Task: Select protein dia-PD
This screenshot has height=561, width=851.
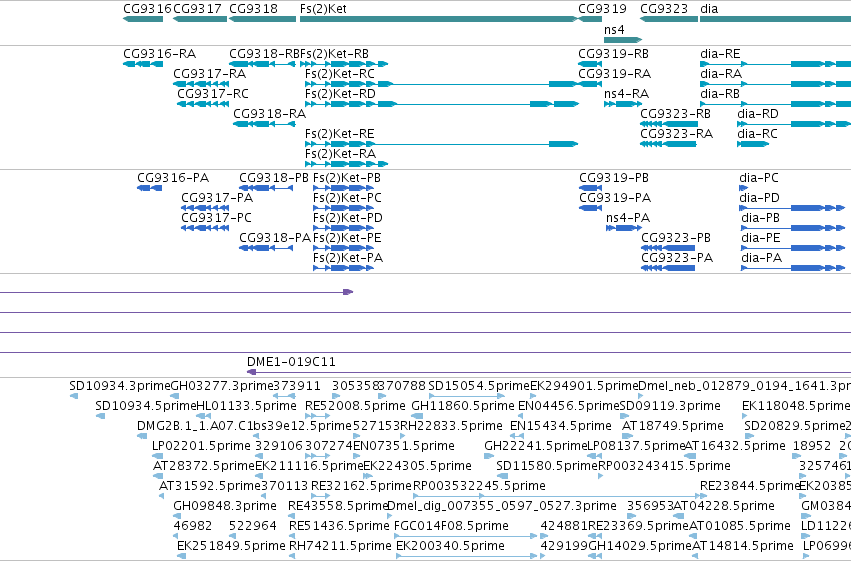Action: (792, 208)
